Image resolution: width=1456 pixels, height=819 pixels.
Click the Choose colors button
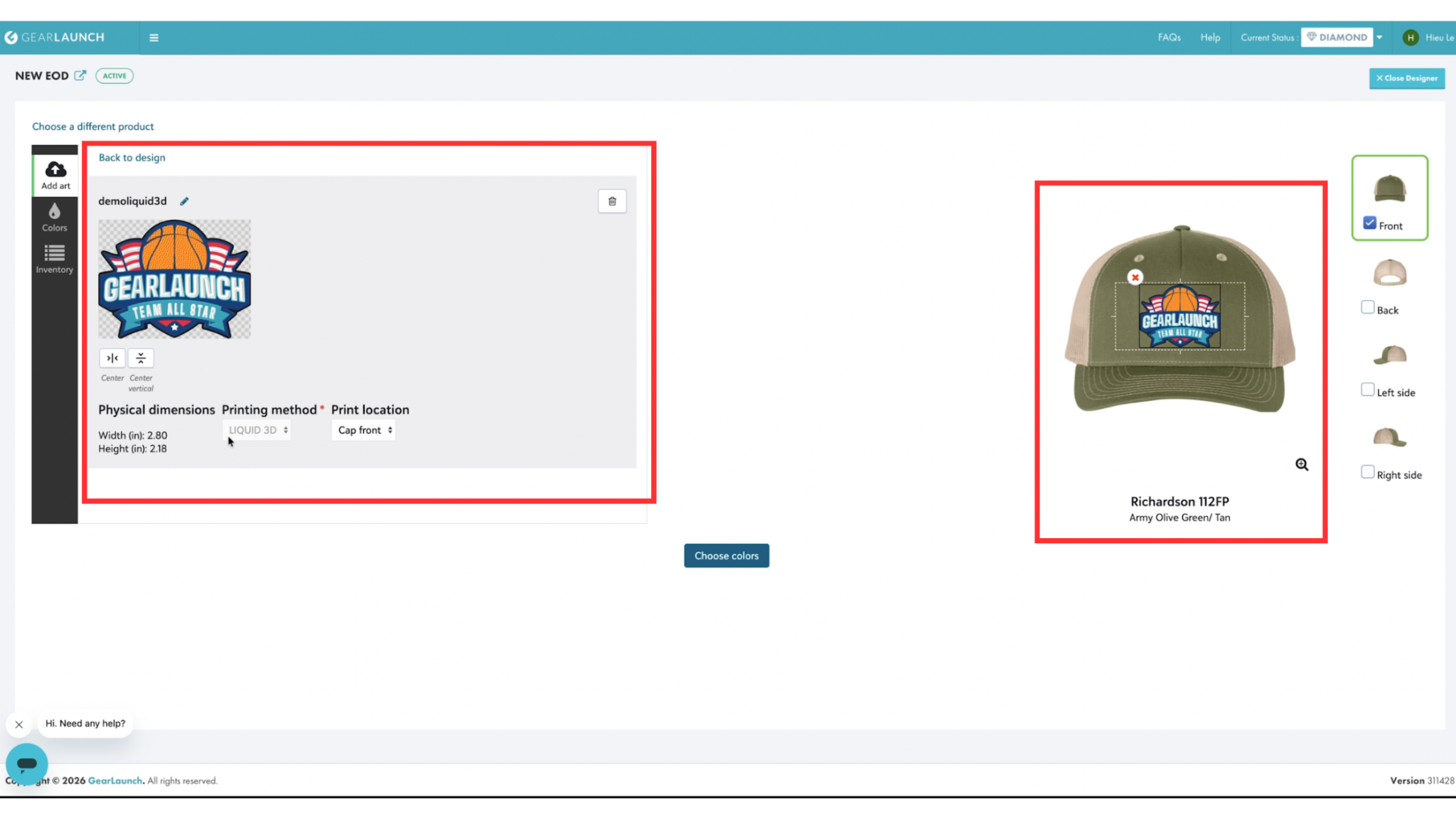[726, 556]
